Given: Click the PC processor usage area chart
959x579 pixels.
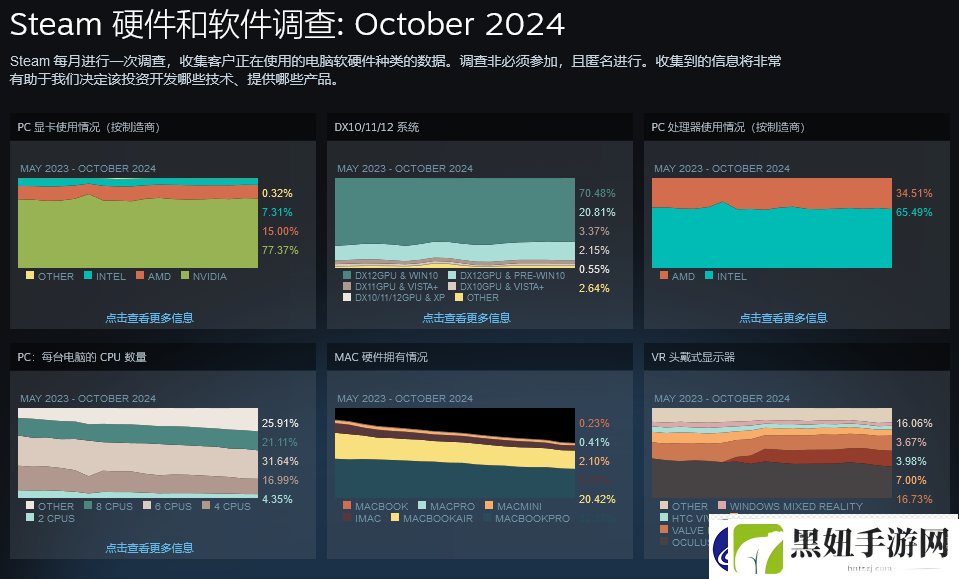Looking at the screenshot, I should click(772, 223).
